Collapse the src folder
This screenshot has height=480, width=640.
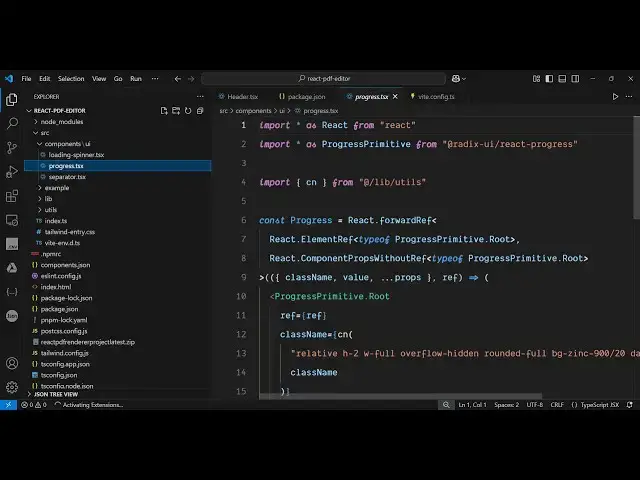click(36, 133)
